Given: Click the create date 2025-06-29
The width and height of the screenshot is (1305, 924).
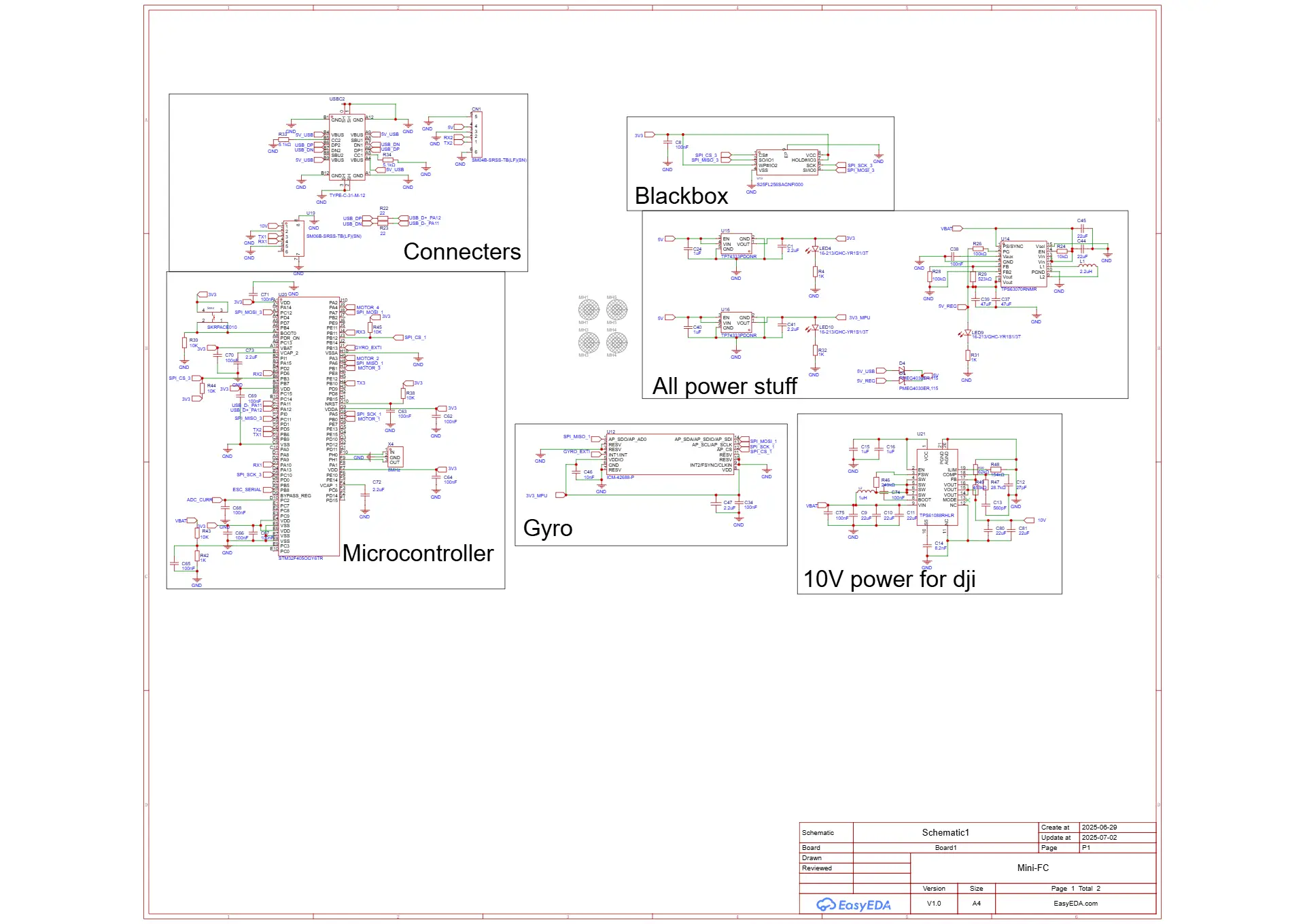Looking at the screenshot, I should 1099,828.
